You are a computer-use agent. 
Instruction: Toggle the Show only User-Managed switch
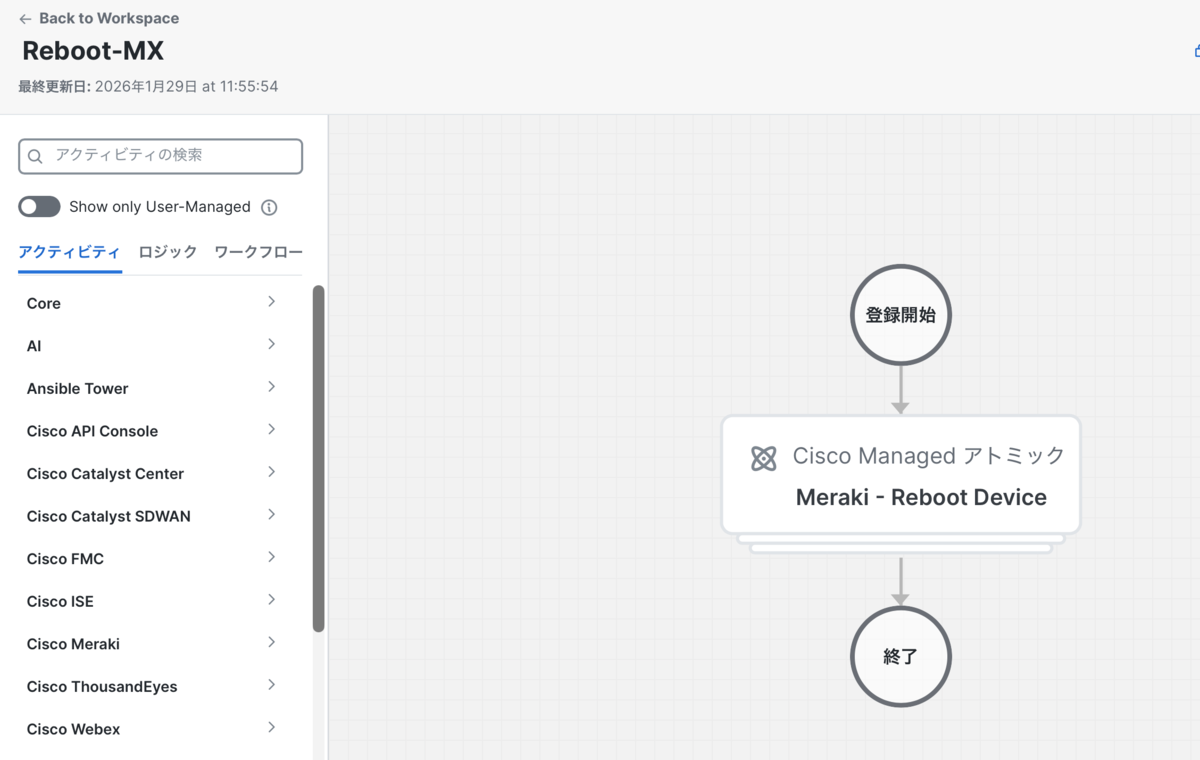(x=40, y=207)
